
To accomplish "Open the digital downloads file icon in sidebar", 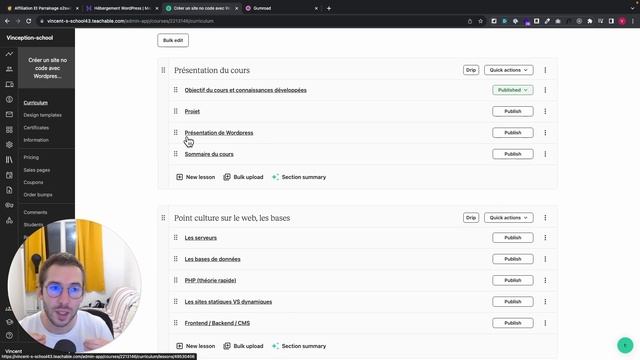I will 9,190.
